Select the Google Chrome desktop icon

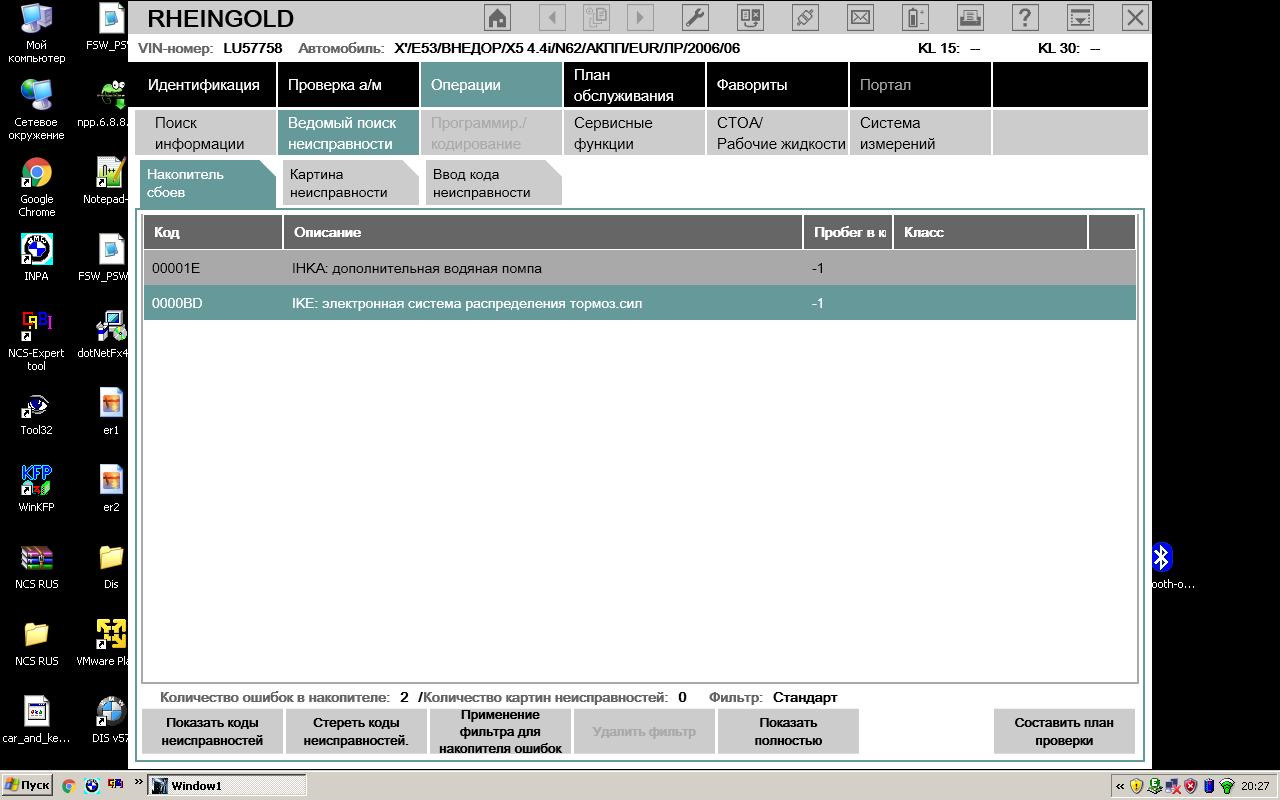pyautogui.click(x=36, y=188)
